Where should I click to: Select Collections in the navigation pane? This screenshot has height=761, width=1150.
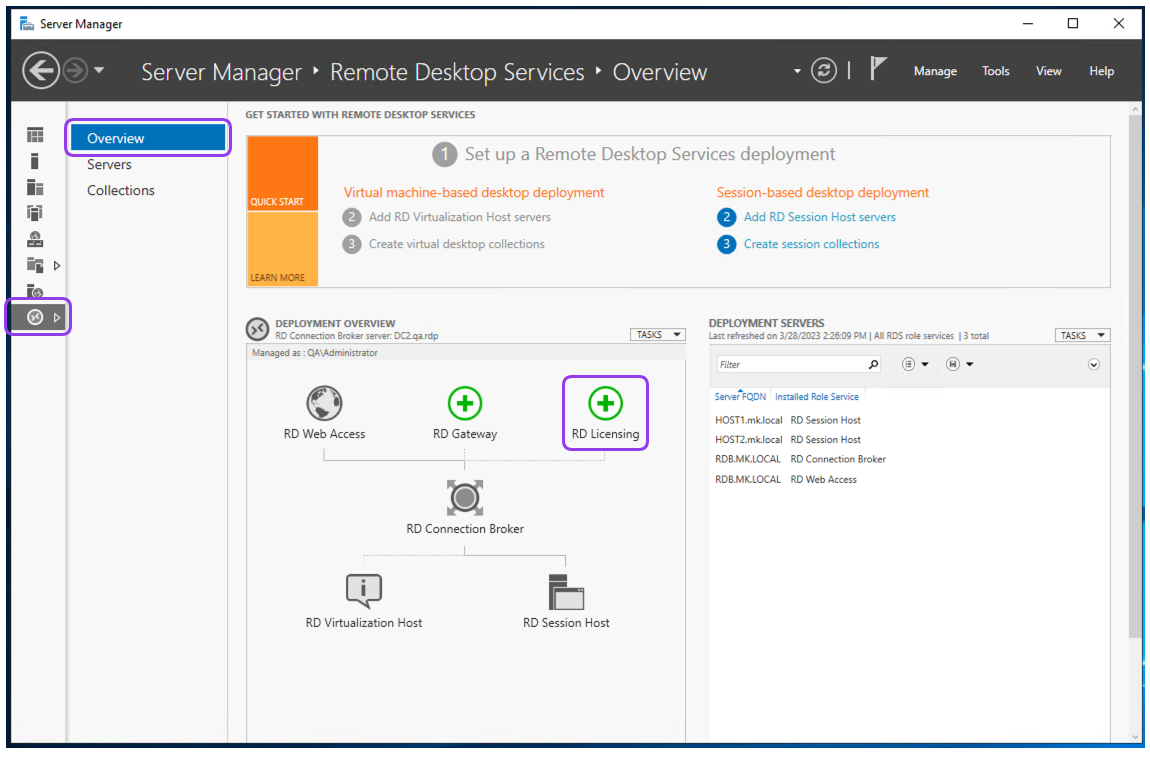tap(121, 191)
